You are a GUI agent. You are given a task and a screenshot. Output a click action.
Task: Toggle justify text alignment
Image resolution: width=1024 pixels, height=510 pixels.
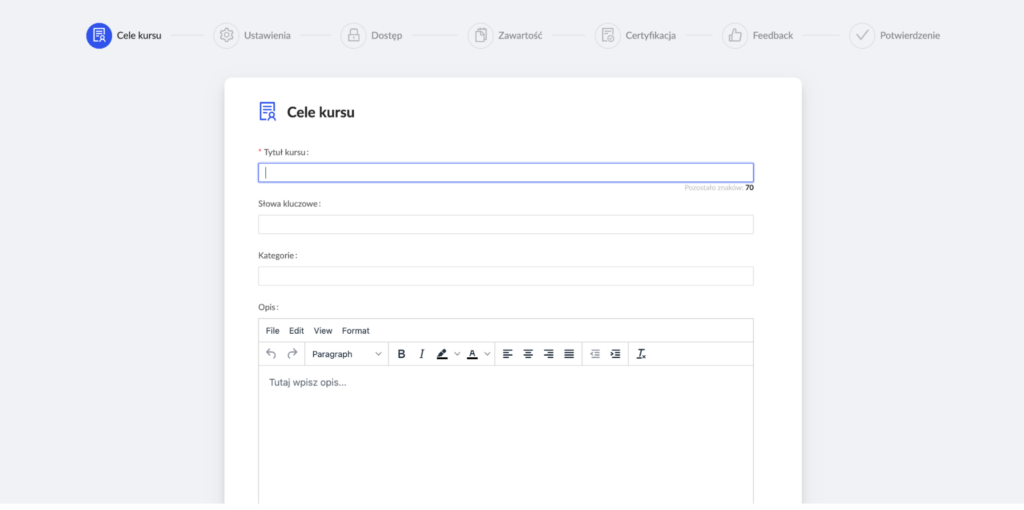569,354
